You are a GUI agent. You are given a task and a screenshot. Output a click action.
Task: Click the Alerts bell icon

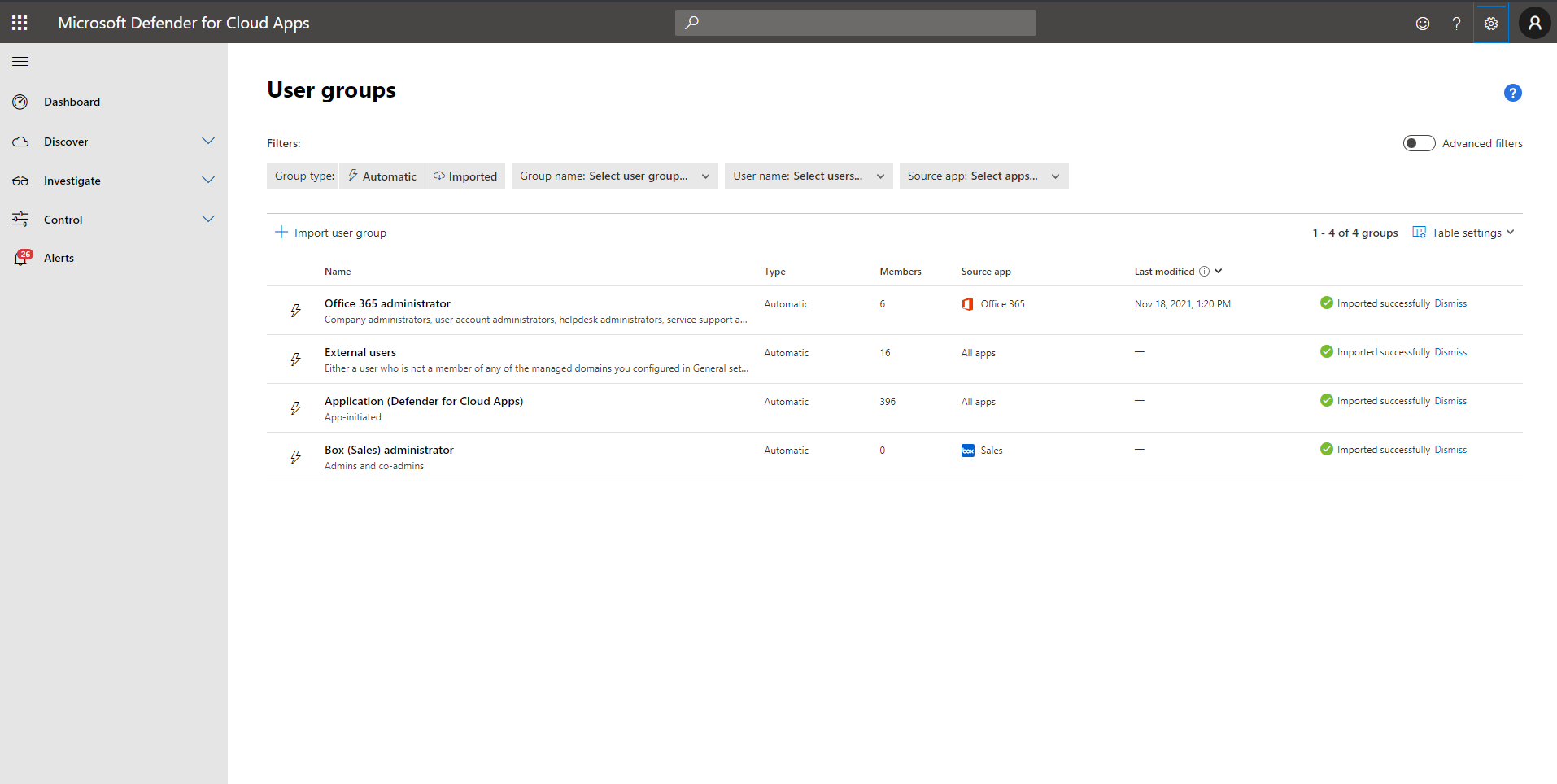click(20, 259)
